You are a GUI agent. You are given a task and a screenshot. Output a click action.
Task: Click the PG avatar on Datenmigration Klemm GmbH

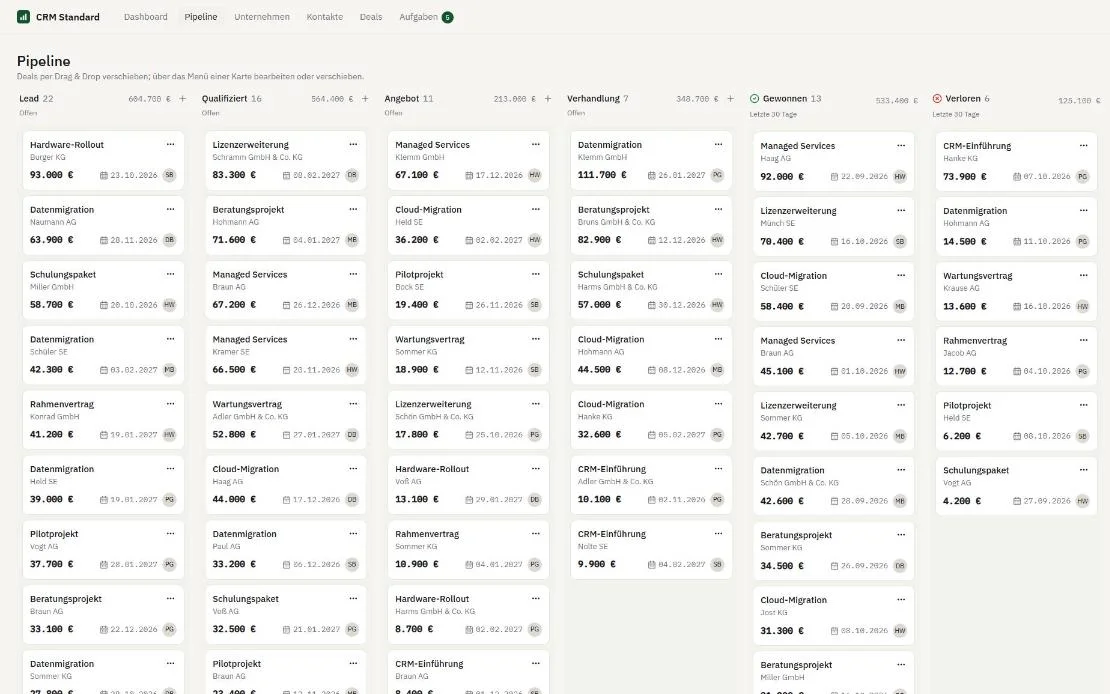[717, 175]
